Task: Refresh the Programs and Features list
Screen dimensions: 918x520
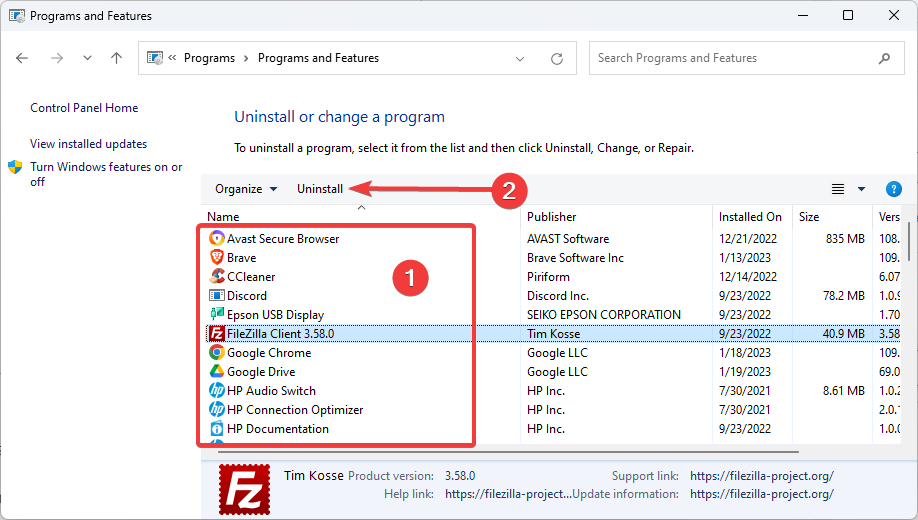Action: [557, 58]
